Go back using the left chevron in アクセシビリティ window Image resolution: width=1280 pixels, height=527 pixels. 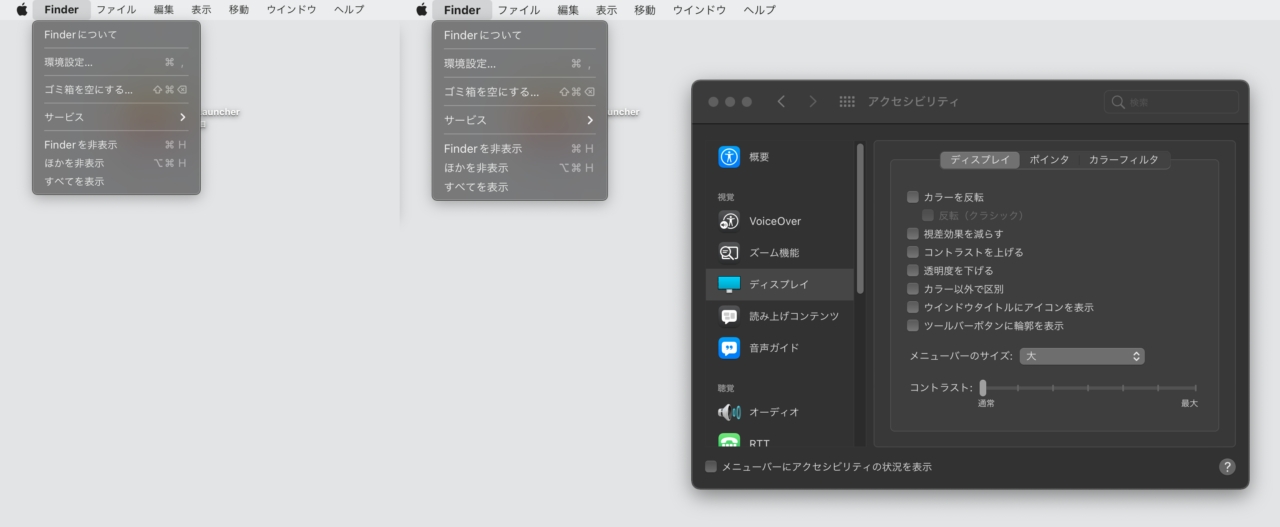tap(781, 102)
